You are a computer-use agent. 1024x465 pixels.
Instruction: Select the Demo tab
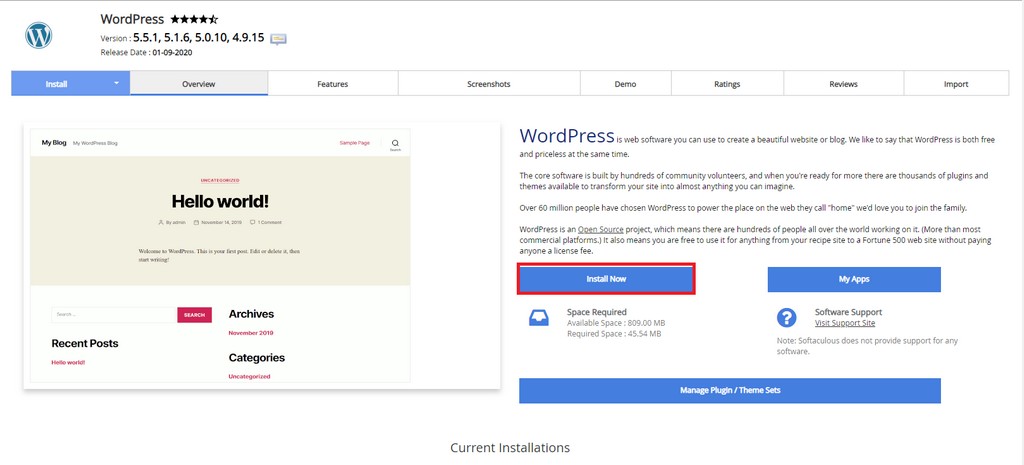(625, 84)
